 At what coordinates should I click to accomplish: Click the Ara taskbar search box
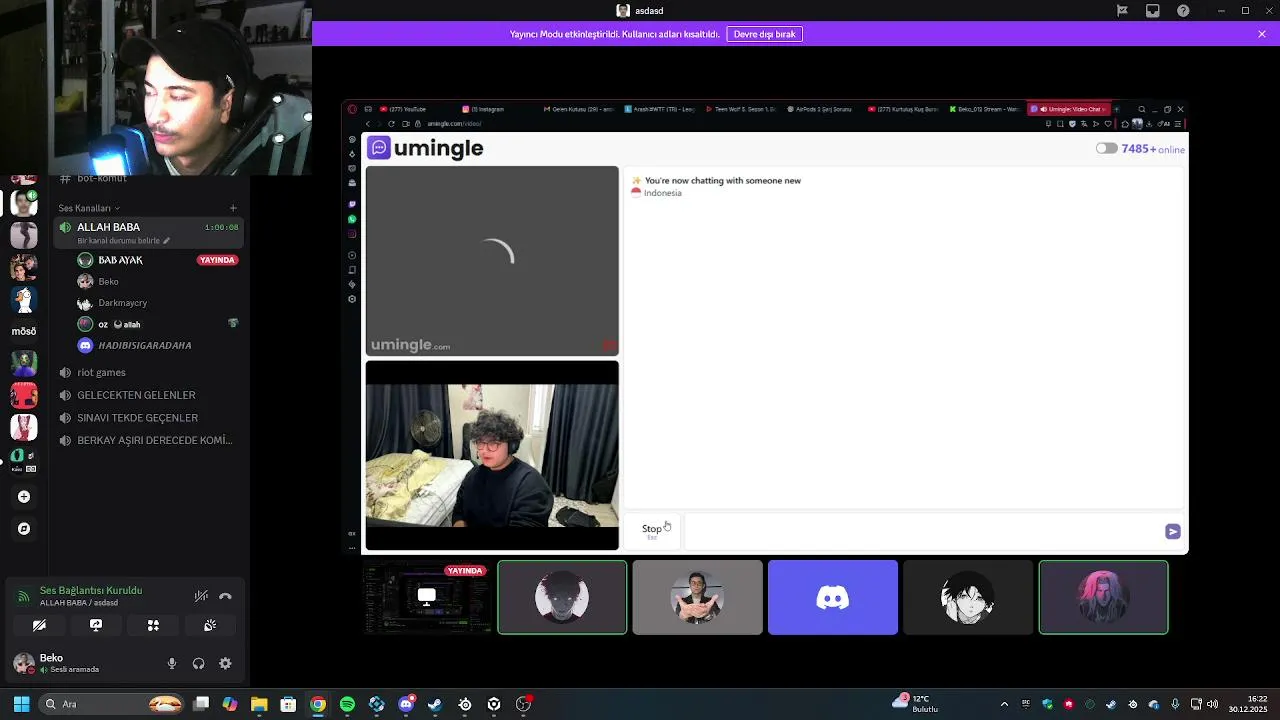click(113, 704)
